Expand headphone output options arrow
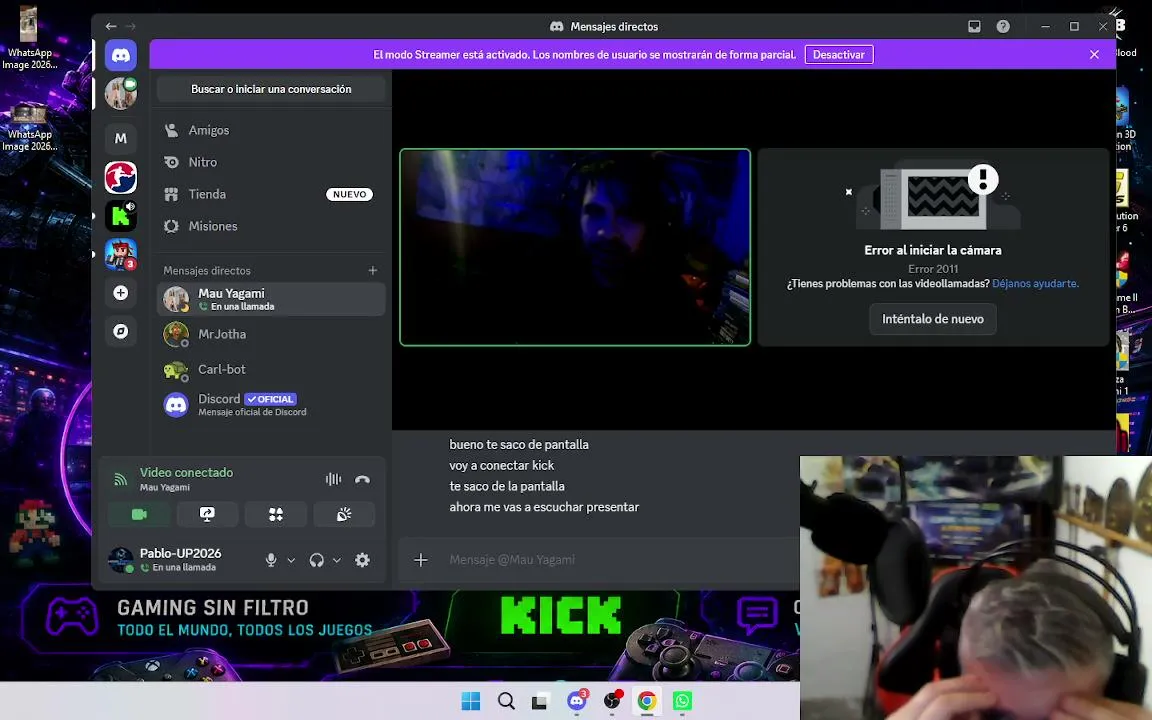 [x=336, y=560]
